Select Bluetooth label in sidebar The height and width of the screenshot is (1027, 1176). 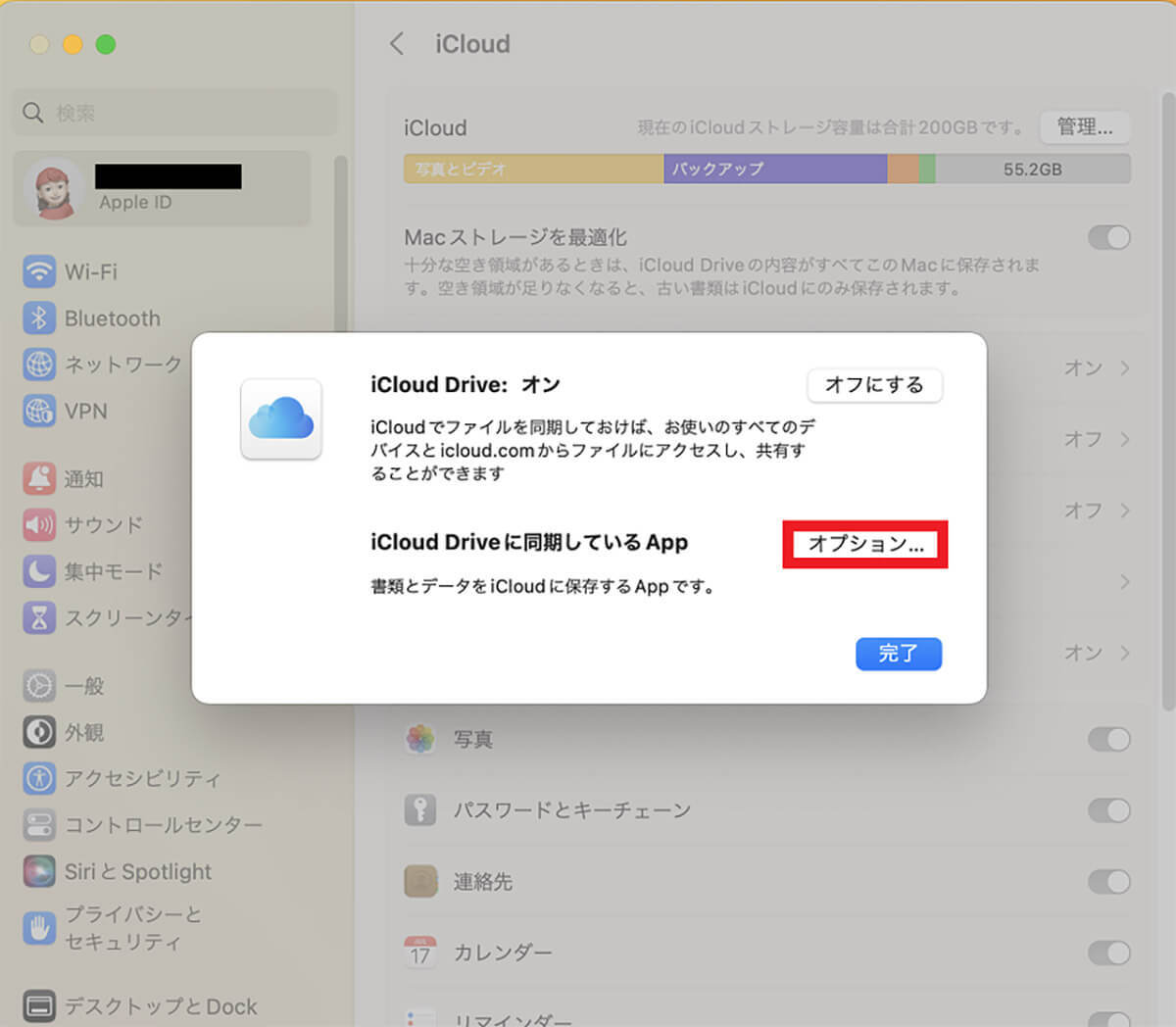tap(113, 318)
